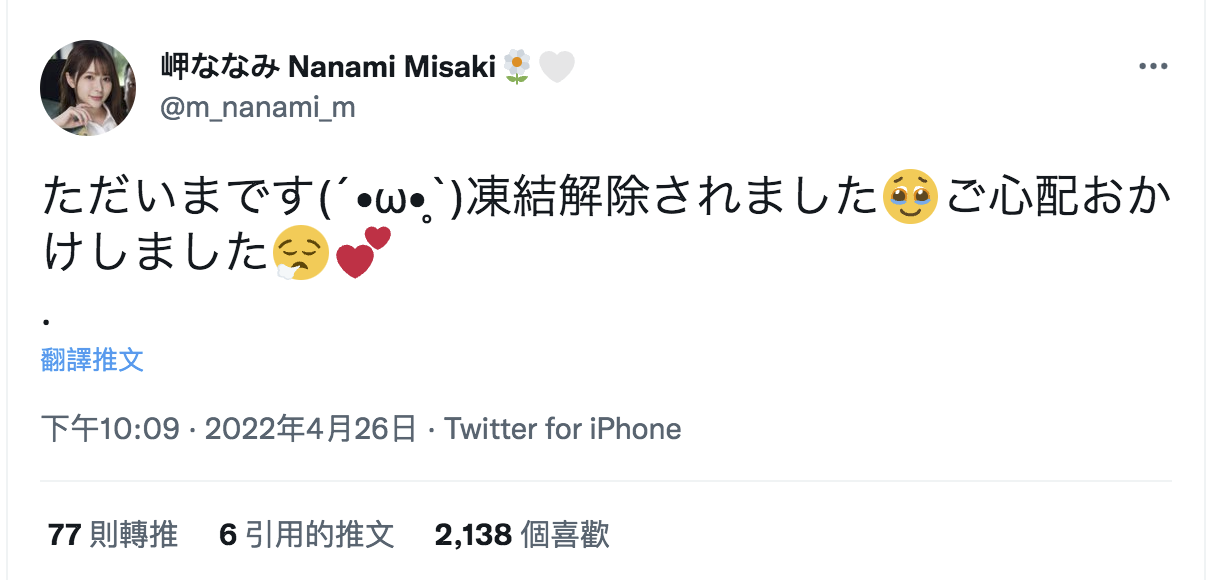Image resolution: width=1208 pixels, height=580 pixels.
Task: View the 77 則轉推 retweets list
Action: click(113, 535)
